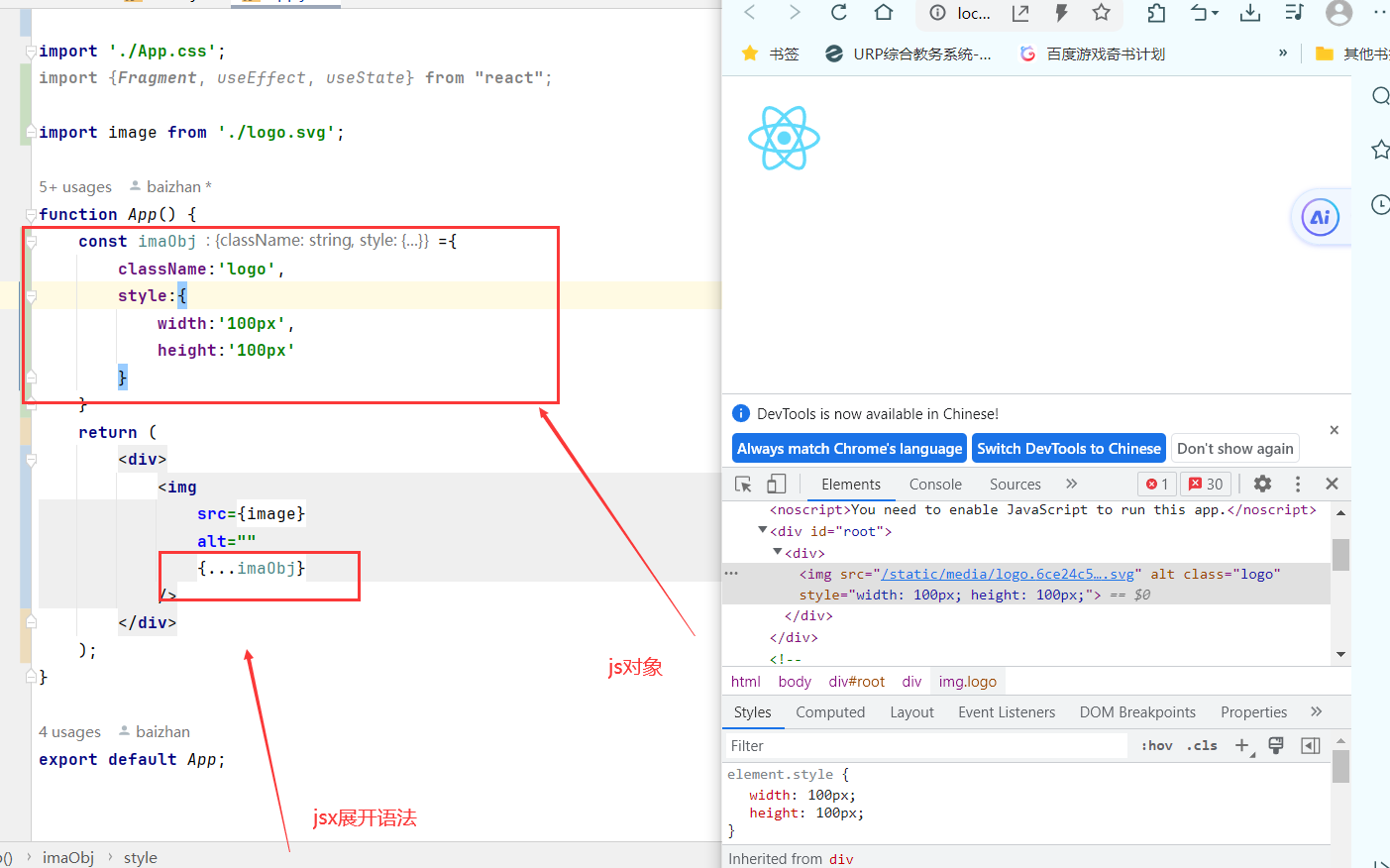Open the /static/media/logo.6ce24c5….svg link
This screenshot has width=1390, height=868.
[1008, 574]
